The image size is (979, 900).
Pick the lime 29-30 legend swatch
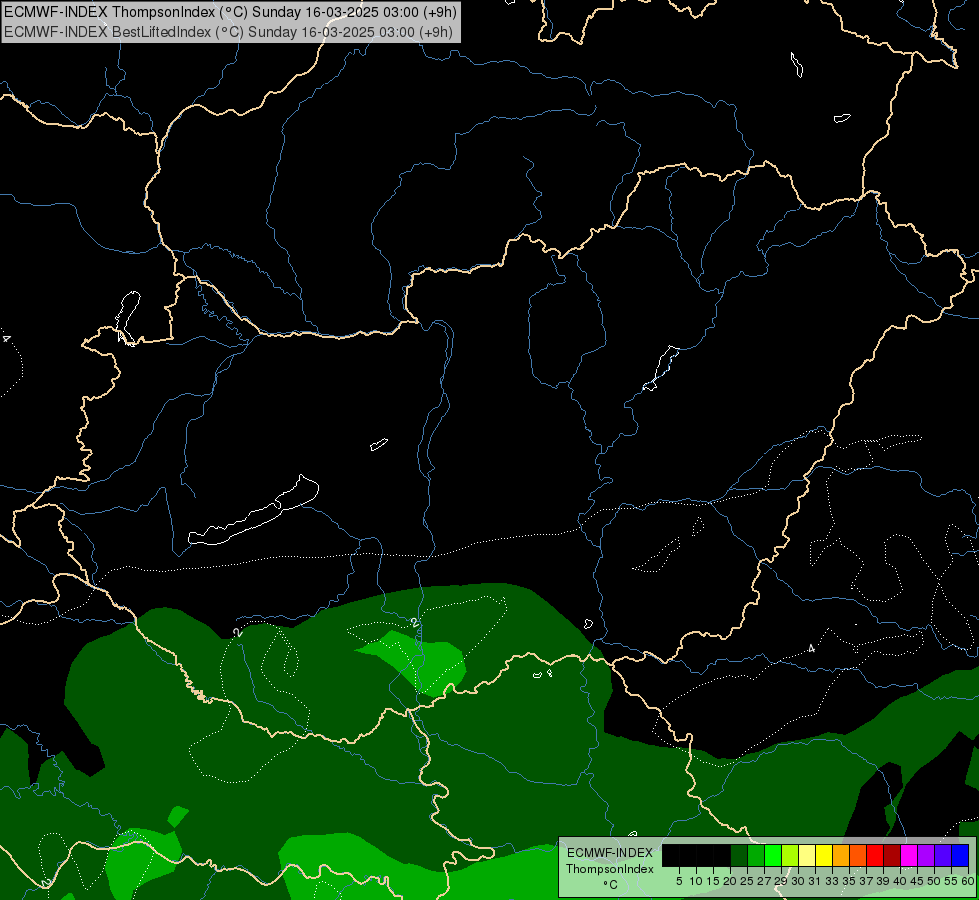point(790,855)
